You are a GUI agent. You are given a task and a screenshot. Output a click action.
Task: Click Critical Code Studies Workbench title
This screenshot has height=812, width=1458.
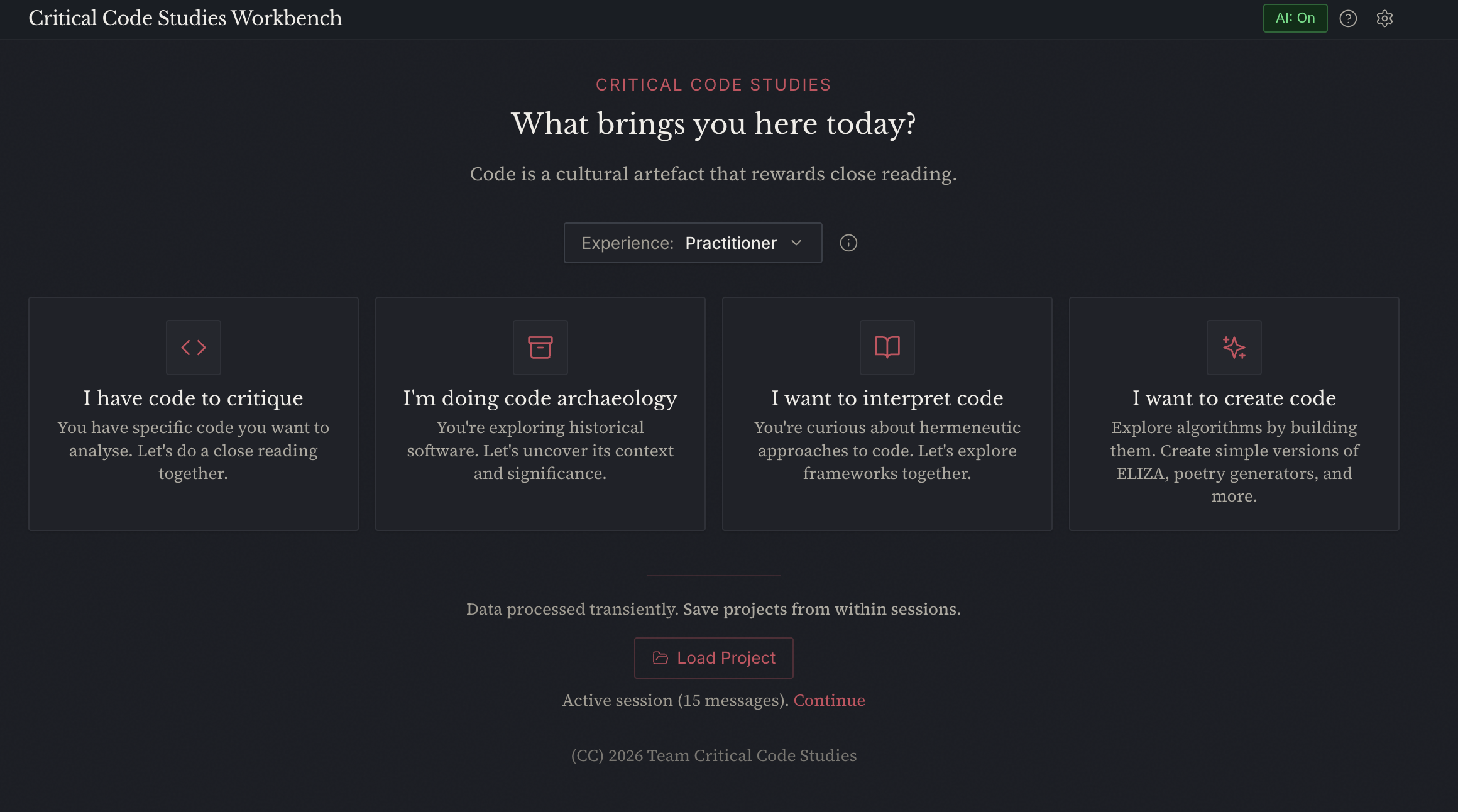coord(185,18)
